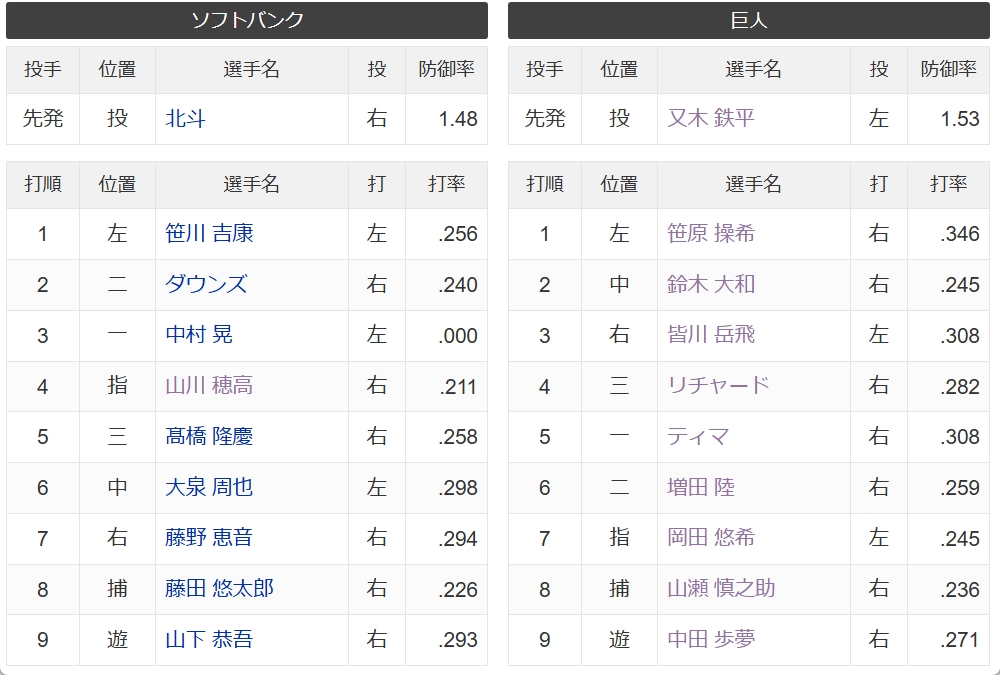This screenshot has width=1000, height=675.
Task: Select batting average .211
Action: pos(458,387)
